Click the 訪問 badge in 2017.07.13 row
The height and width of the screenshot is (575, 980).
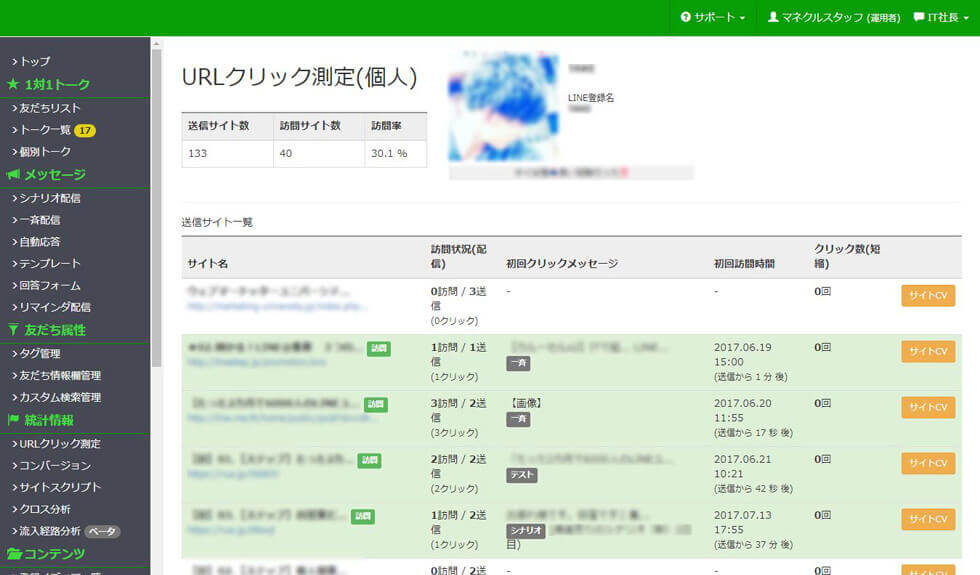pos(363,516)
